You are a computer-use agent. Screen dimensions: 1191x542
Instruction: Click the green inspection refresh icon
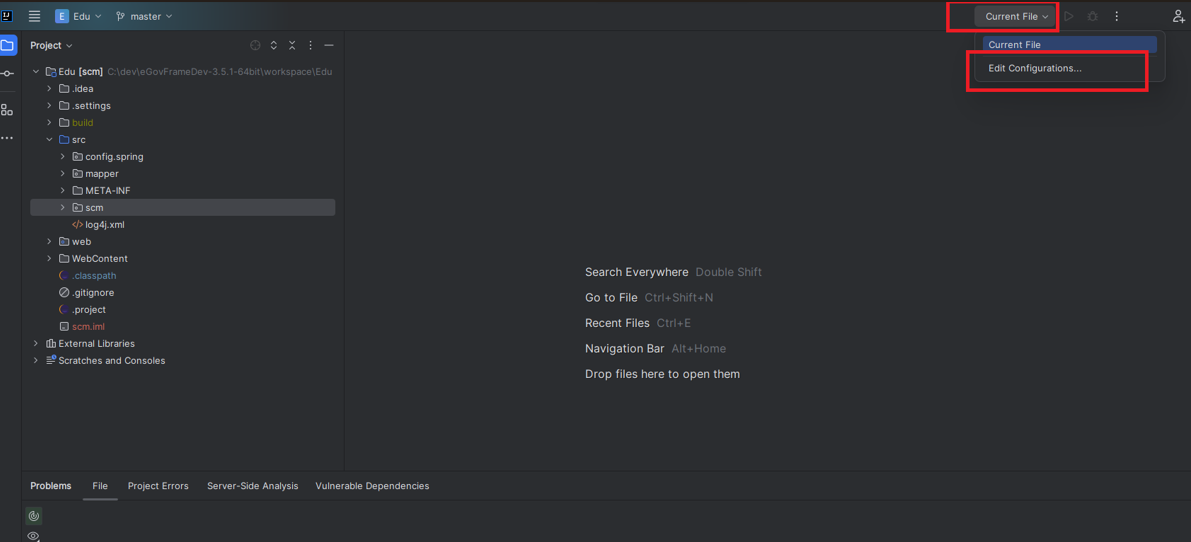tap(33, 516)
